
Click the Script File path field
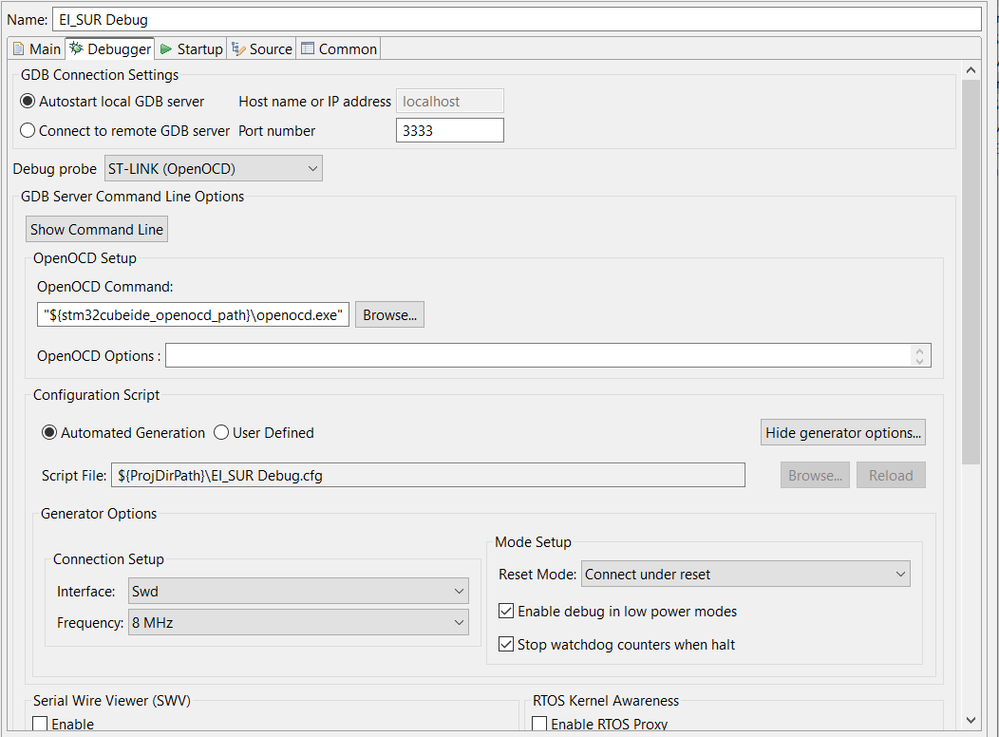point(428,475)
